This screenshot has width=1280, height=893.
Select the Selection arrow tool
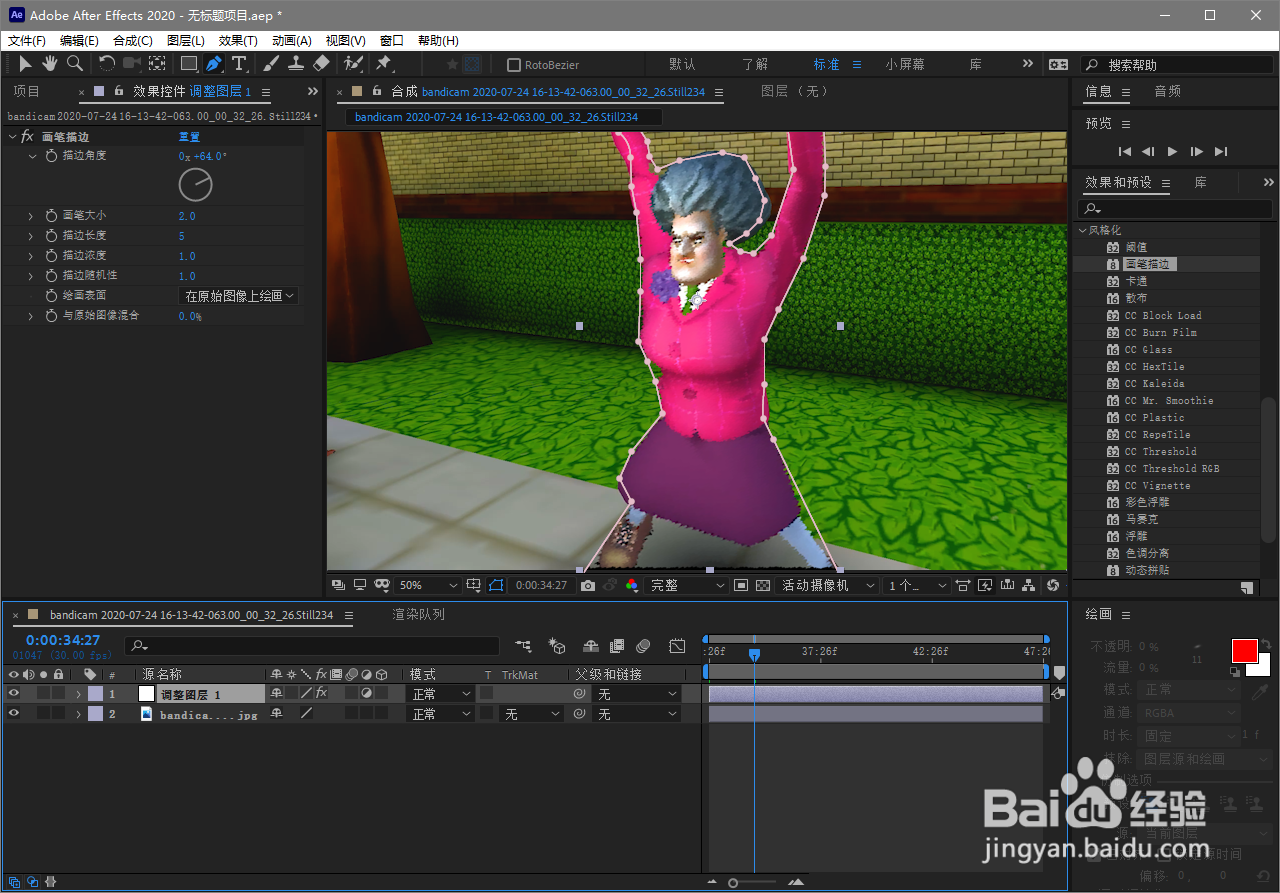(25, 64)
